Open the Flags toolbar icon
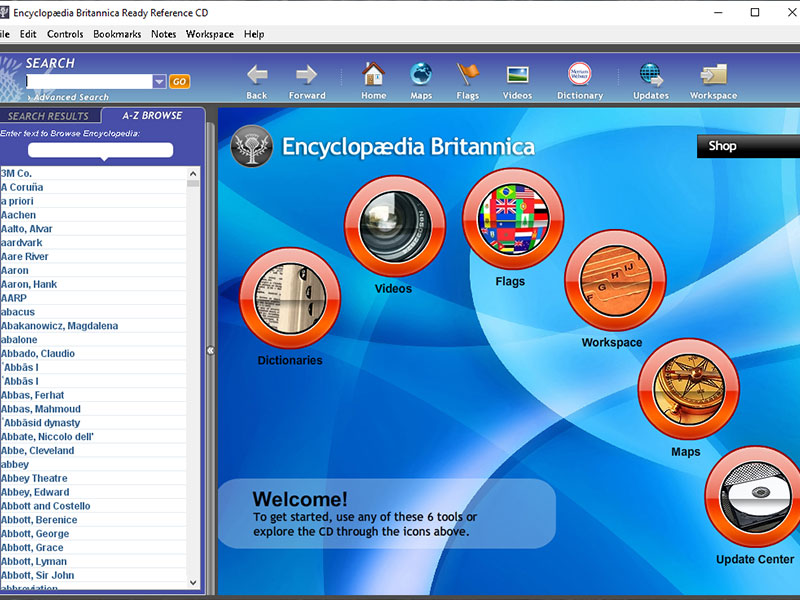This screenshot has height=600, width=800. tap(467, 74)
